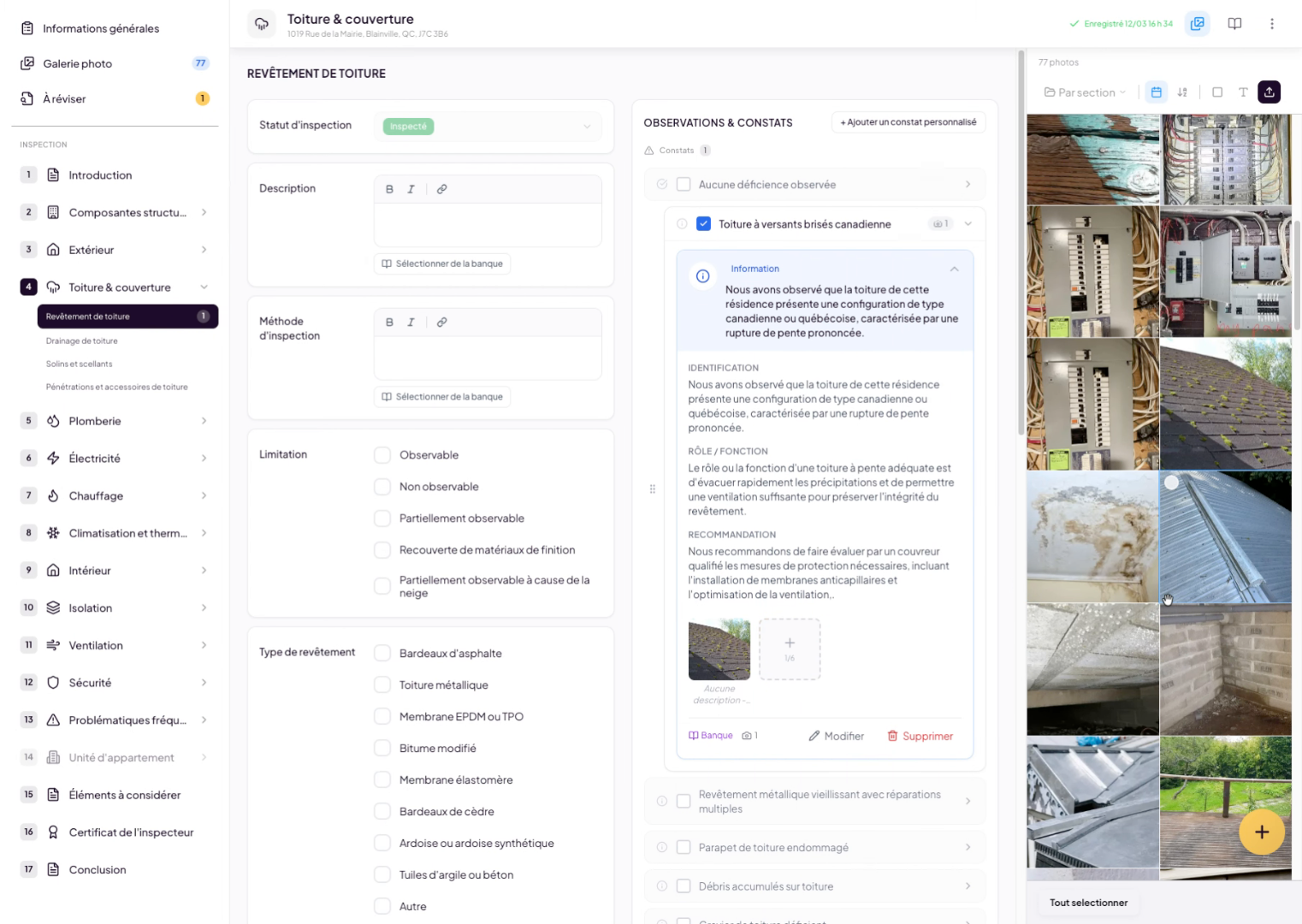This screenshot has height=924, width=1302.
Task: Open the three-dot options menu in header
Action: click(1271, 24)
